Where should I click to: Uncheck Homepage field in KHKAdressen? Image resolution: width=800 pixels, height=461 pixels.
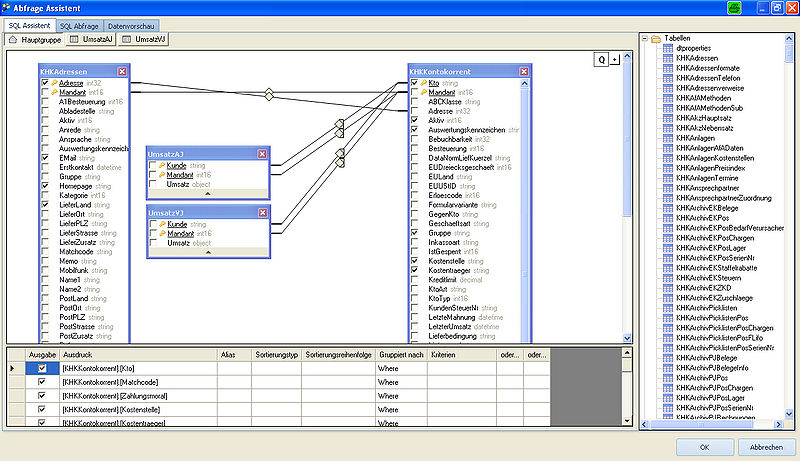click(x=45, y=186)
